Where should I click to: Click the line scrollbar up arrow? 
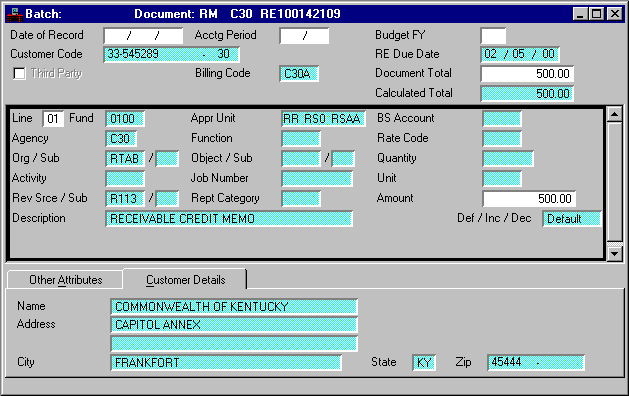[615, 114]
